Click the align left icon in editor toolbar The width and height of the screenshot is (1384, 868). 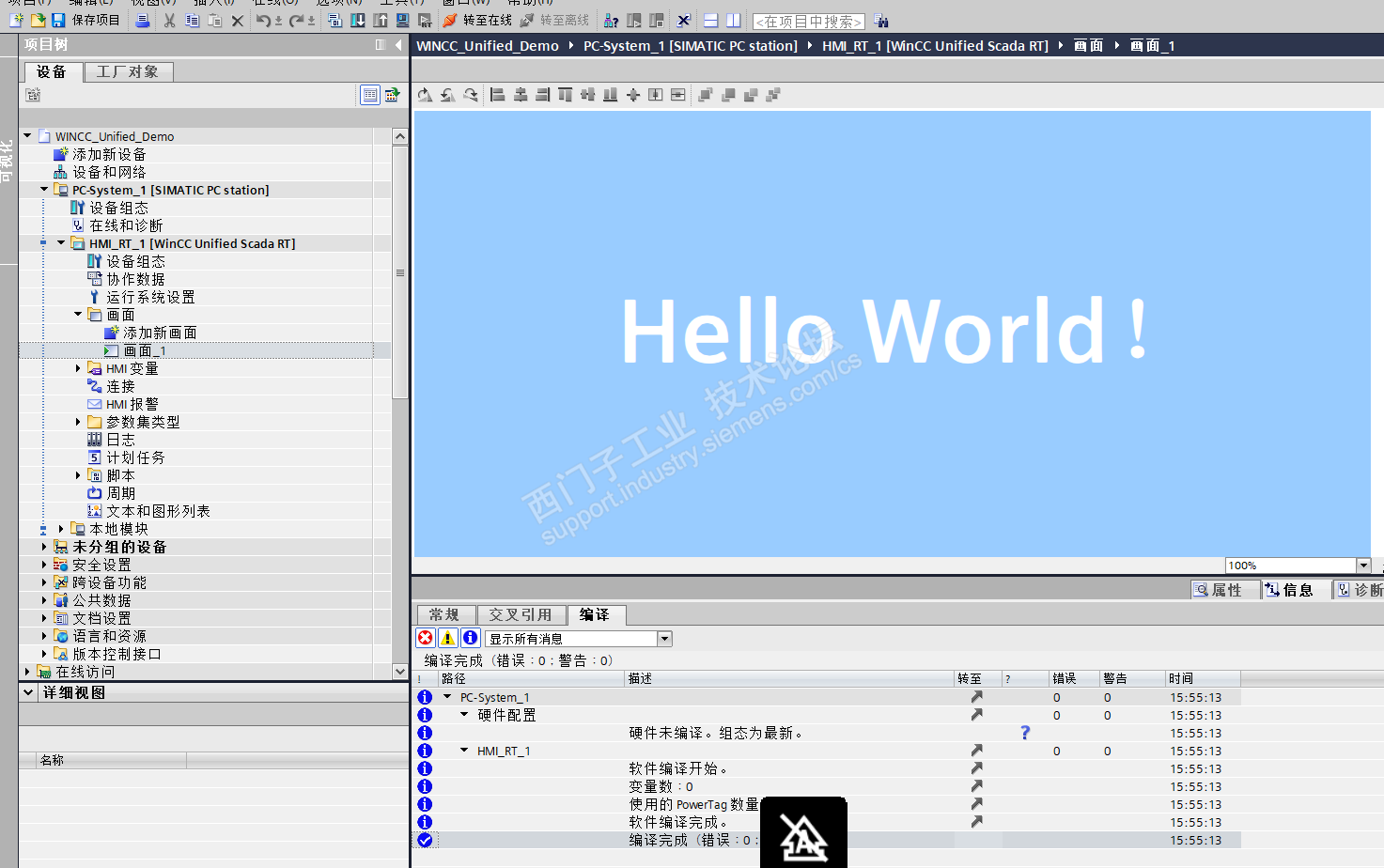(x=498, y=95)
